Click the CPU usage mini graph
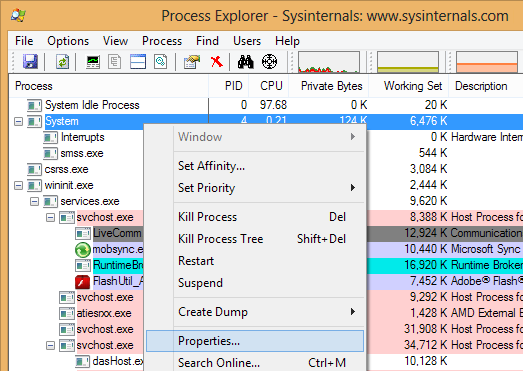The width and height of the screenshot is (523, 371). click(x=329, y=62)
